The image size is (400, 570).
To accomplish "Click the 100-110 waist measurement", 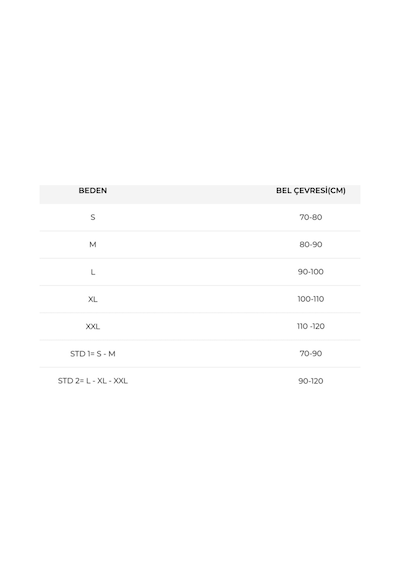I will [x=311, y=299].
